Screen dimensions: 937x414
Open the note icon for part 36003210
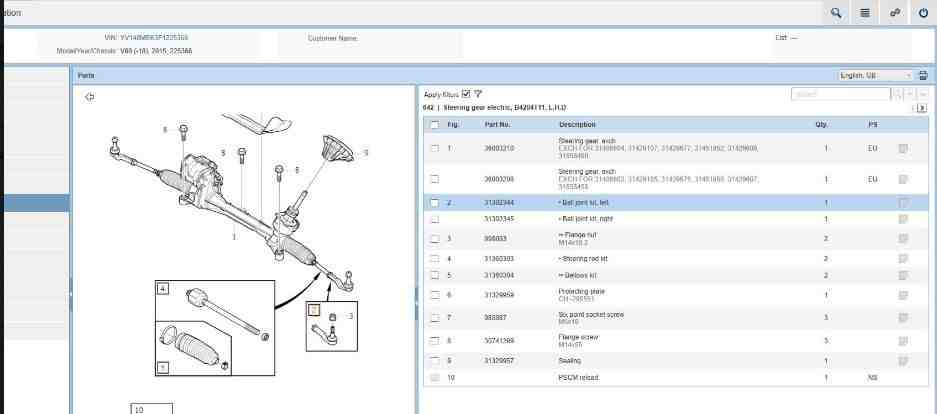point(903,148)
